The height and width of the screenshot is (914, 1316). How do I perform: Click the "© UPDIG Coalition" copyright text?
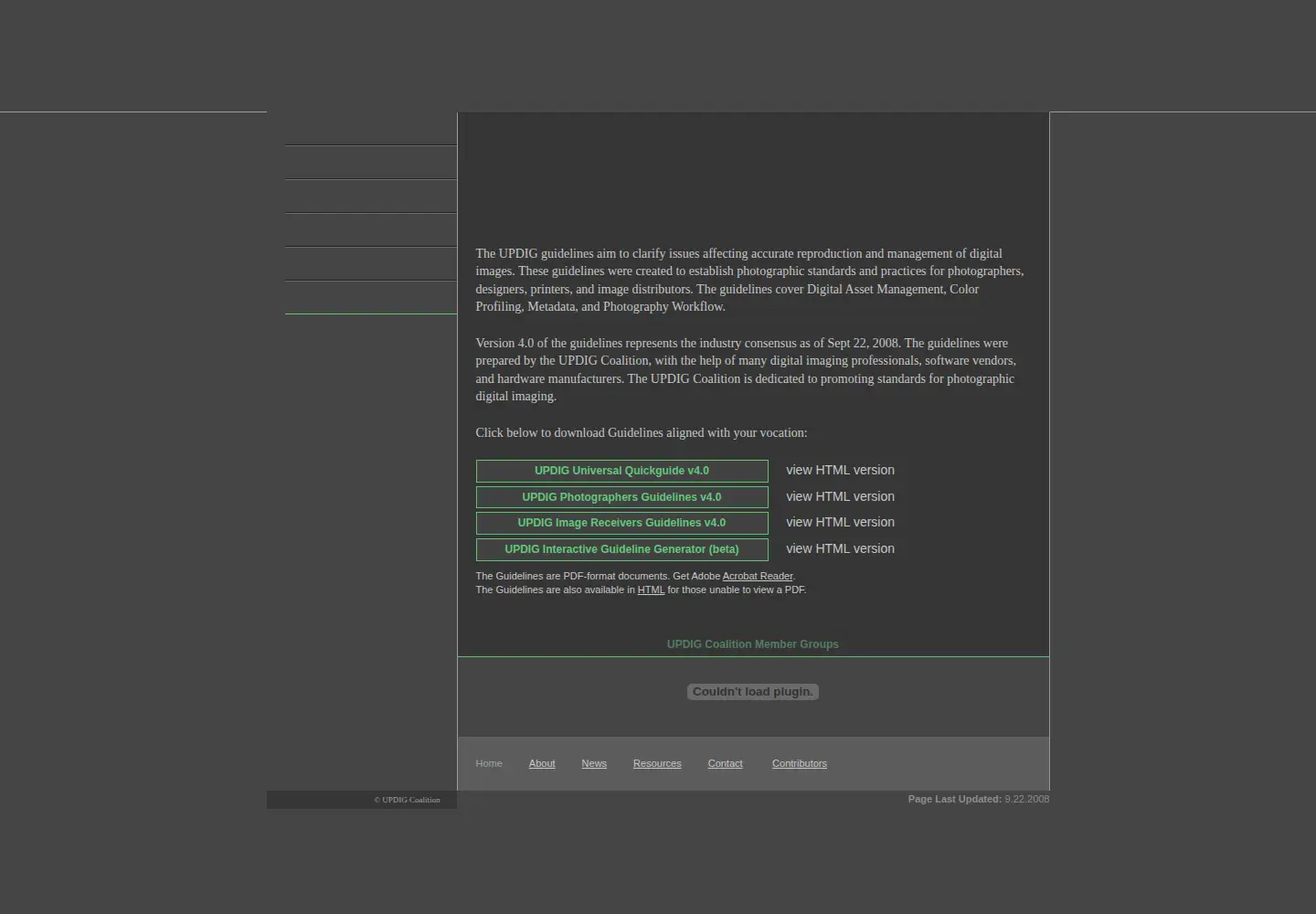point(407,800)
